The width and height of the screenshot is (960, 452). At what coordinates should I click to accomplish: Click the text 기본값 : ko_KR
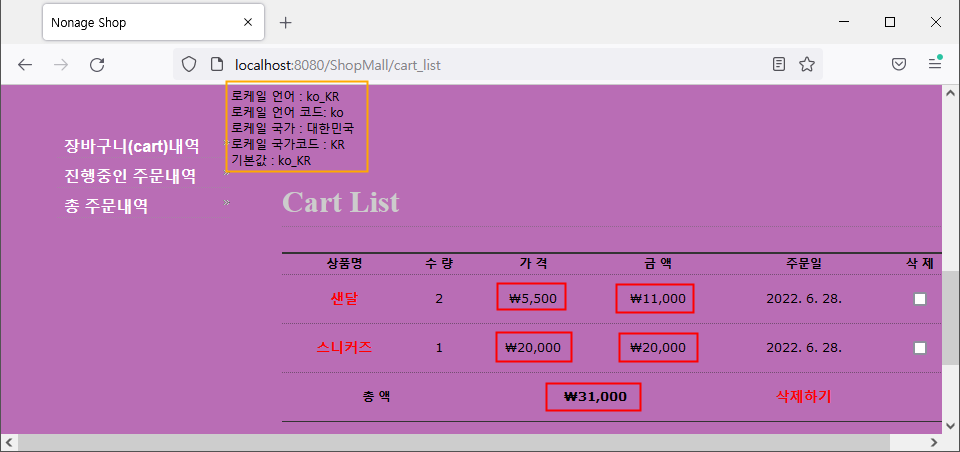pyautogui.click(x=271, y=160)
